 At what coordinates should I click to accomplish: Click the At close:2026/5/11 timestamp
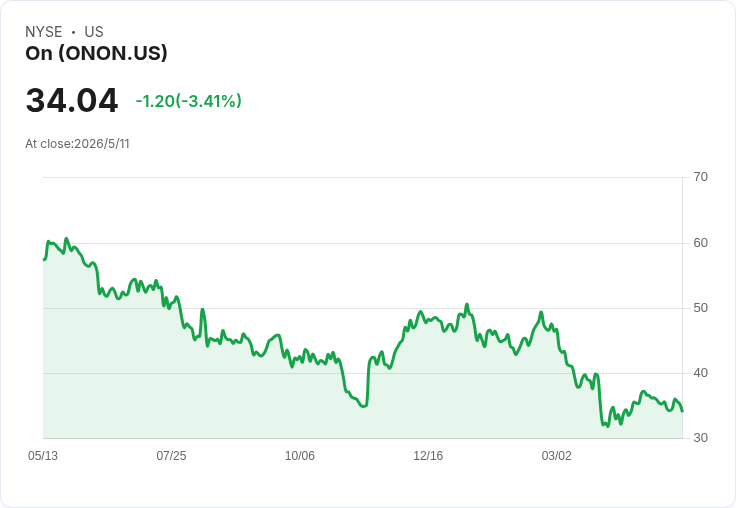click(x=77, y=144)
